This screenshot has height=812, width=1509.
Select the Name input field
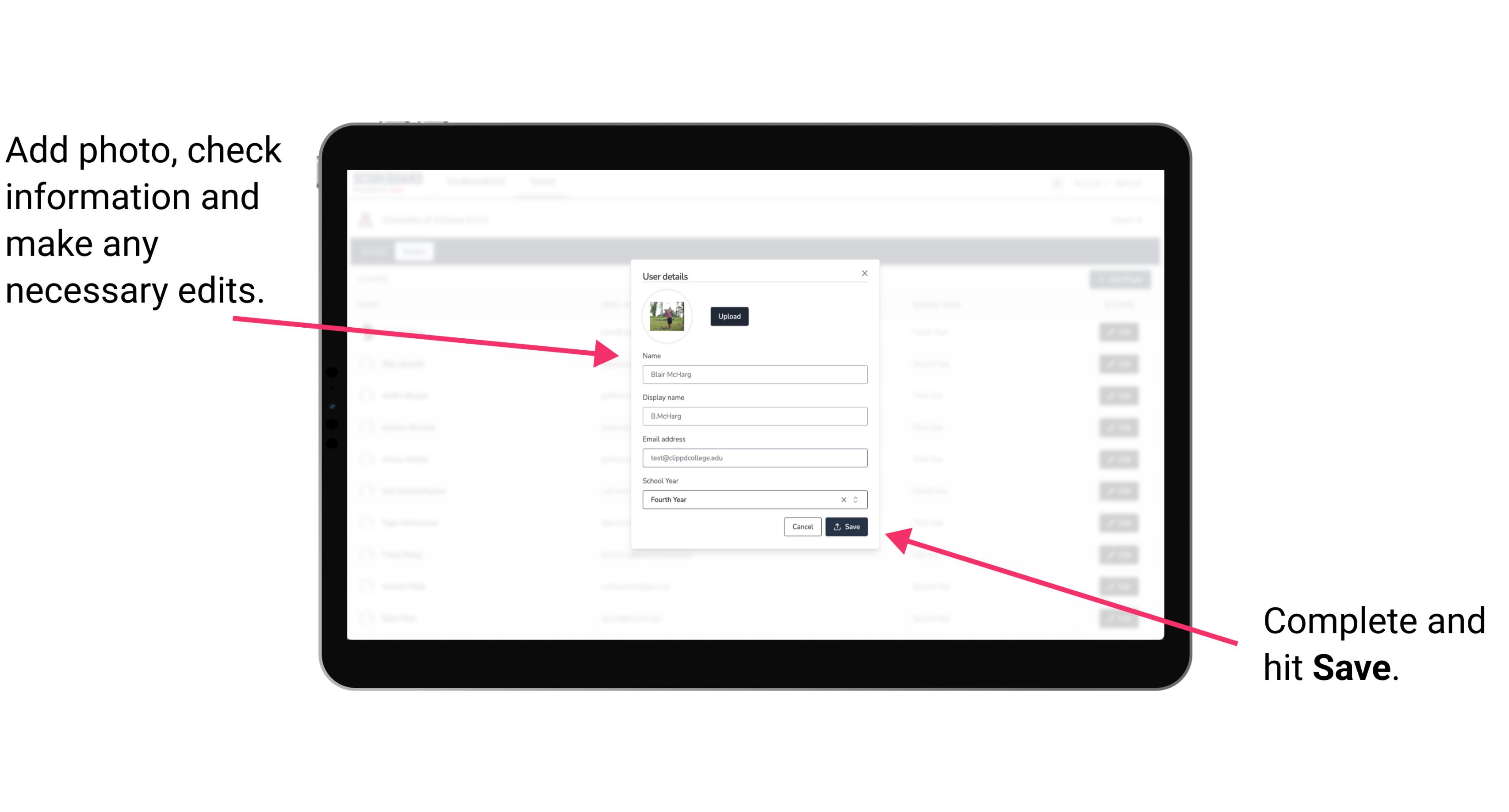tap(755, 374)
